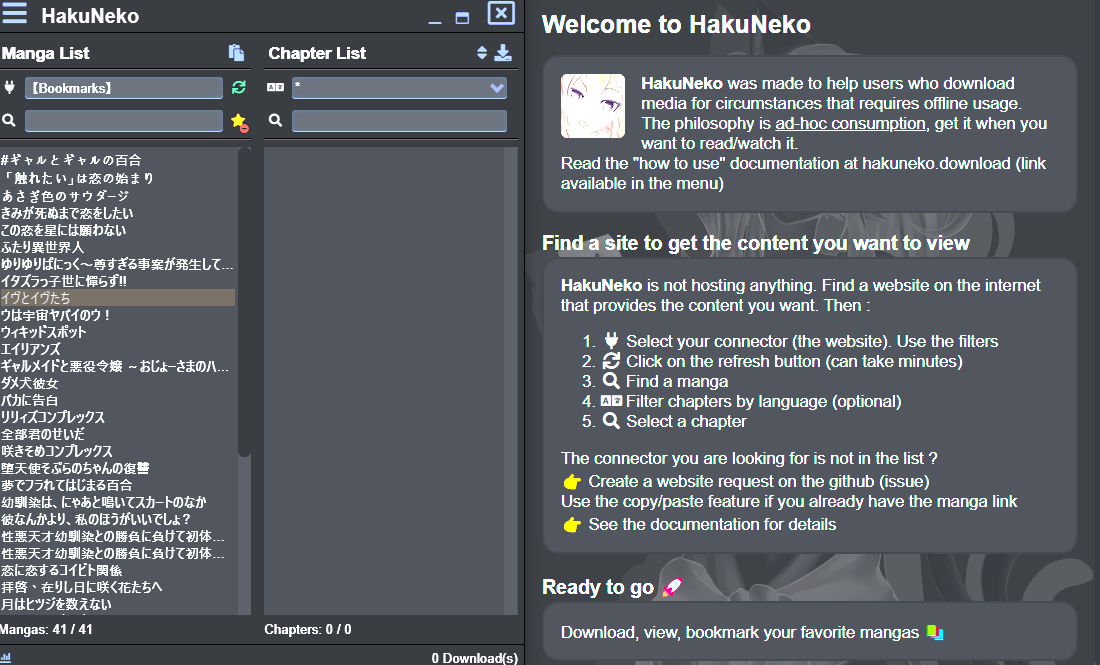Toggle the bookmark star icon

click(x=239, y=121)
